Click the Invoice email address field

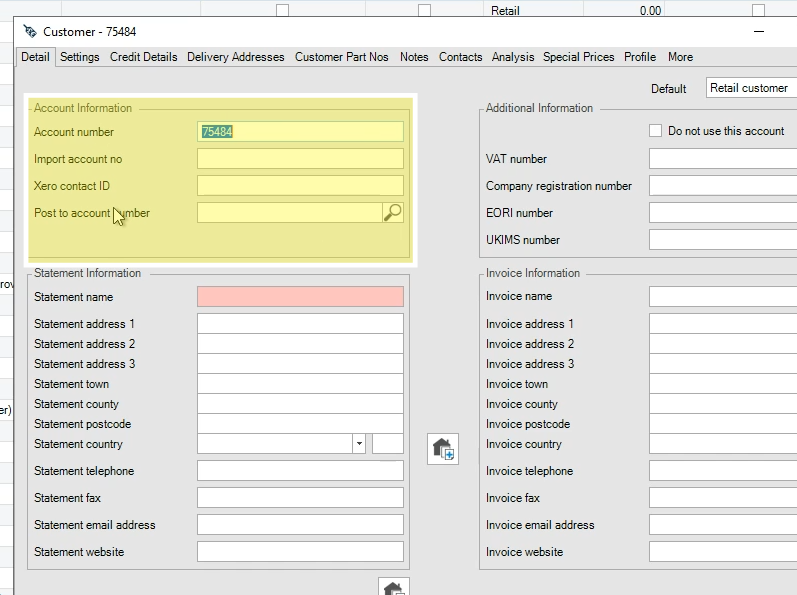click(723, 524)
